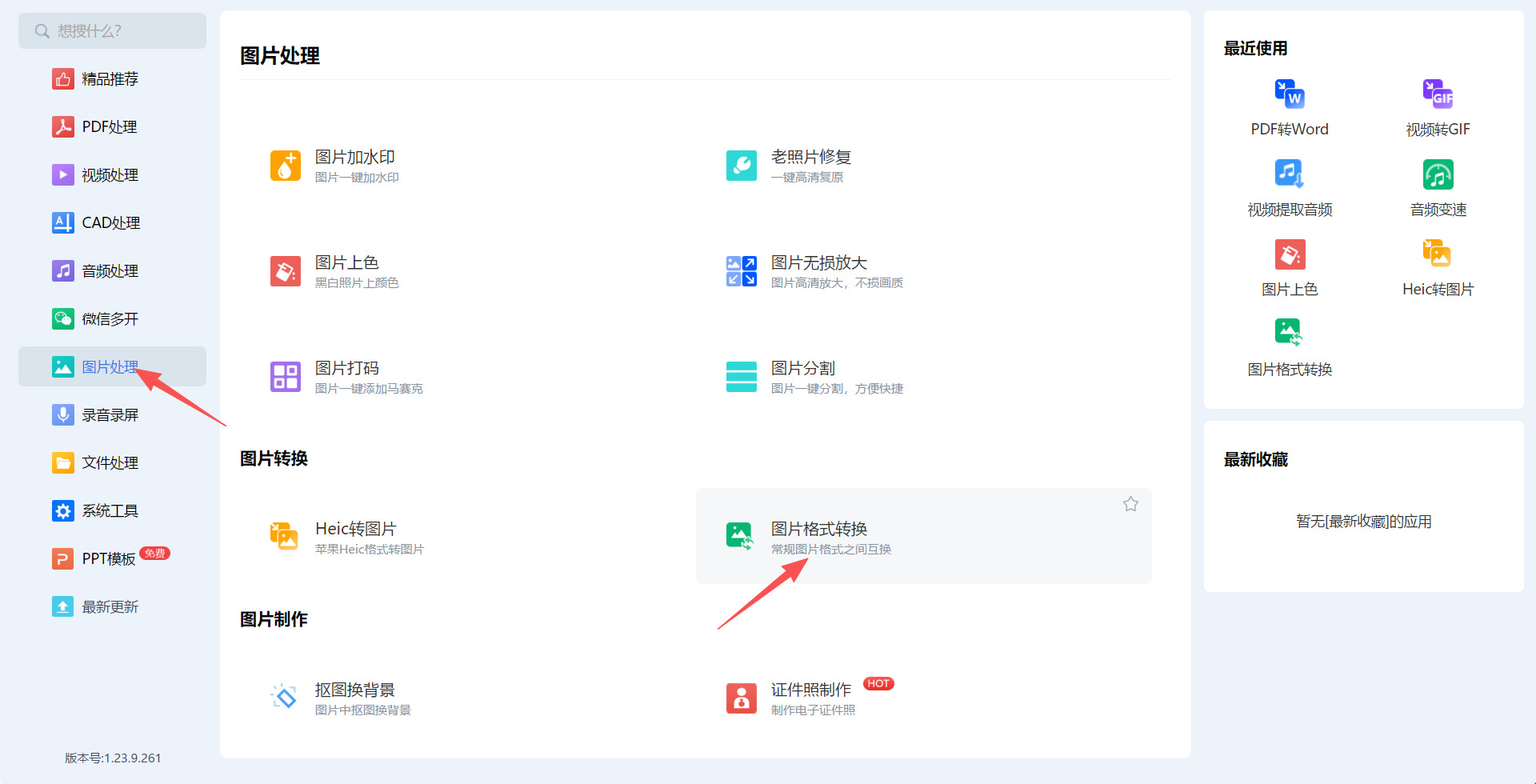Click Heic转图片 icon in 最近使用 panel
This screenshot has height=784, width=1536.
1438,254
